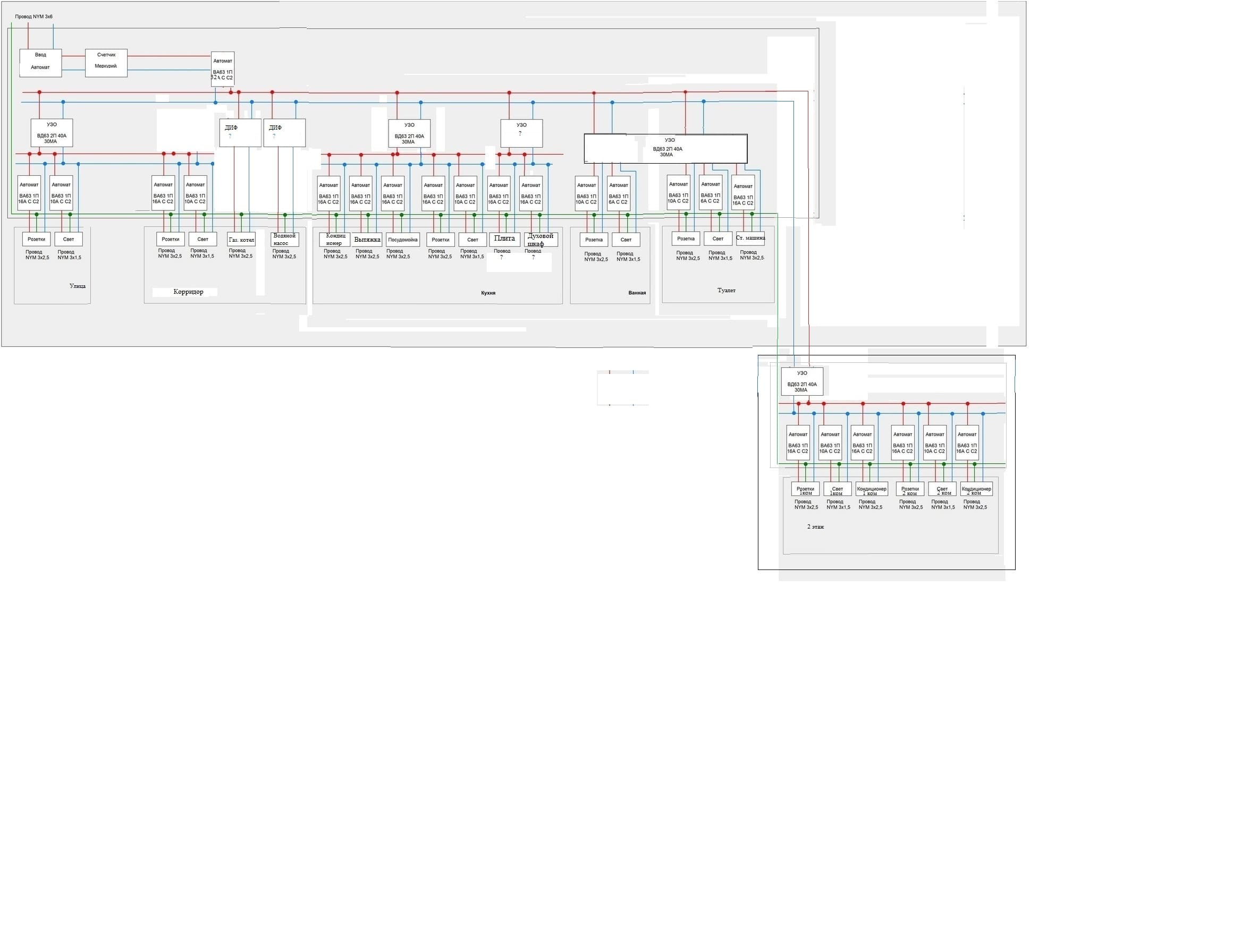Select the Газ. котел load box
Image resolution: width=1250 pixels, height=952 pixels.
pos(241,239)
